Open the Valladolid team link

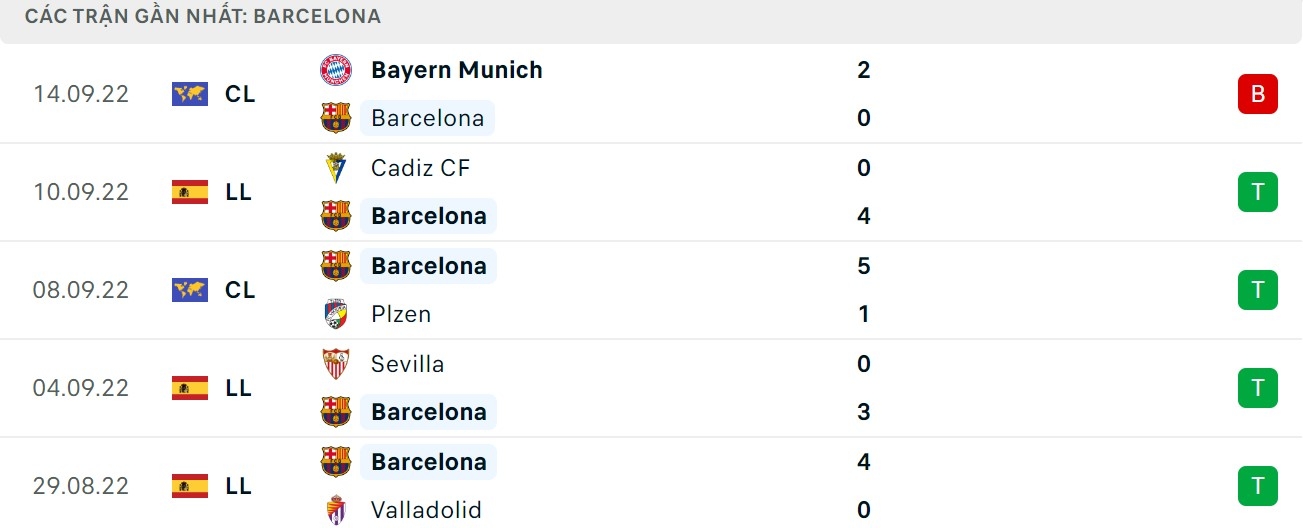pos(426,510)
